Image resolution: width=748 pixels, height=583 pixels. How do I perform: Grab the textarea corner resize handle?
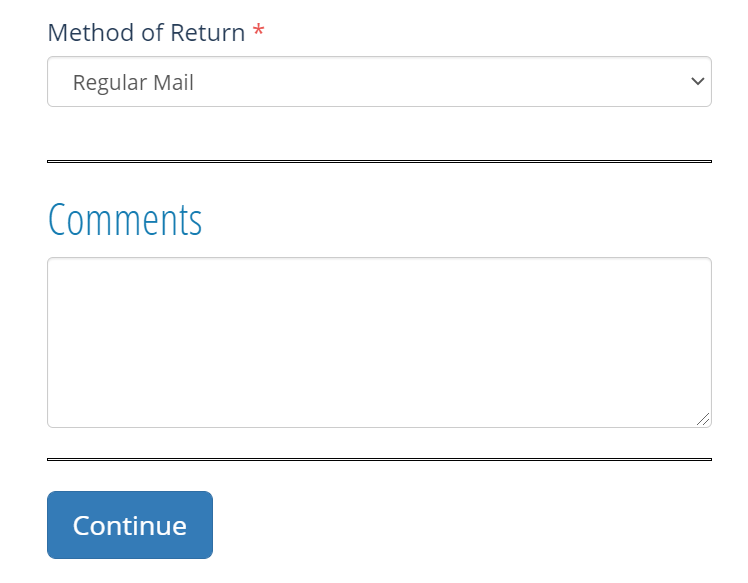click(703, 419)
